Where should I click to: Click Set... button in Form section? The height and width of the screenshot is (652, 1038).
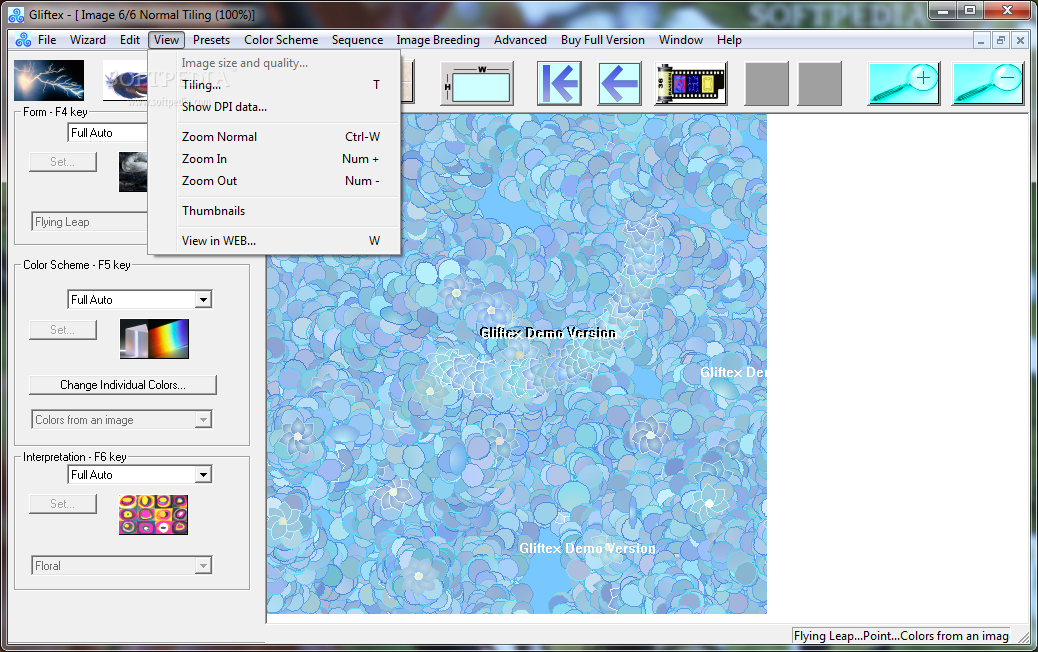click(63, 162)
